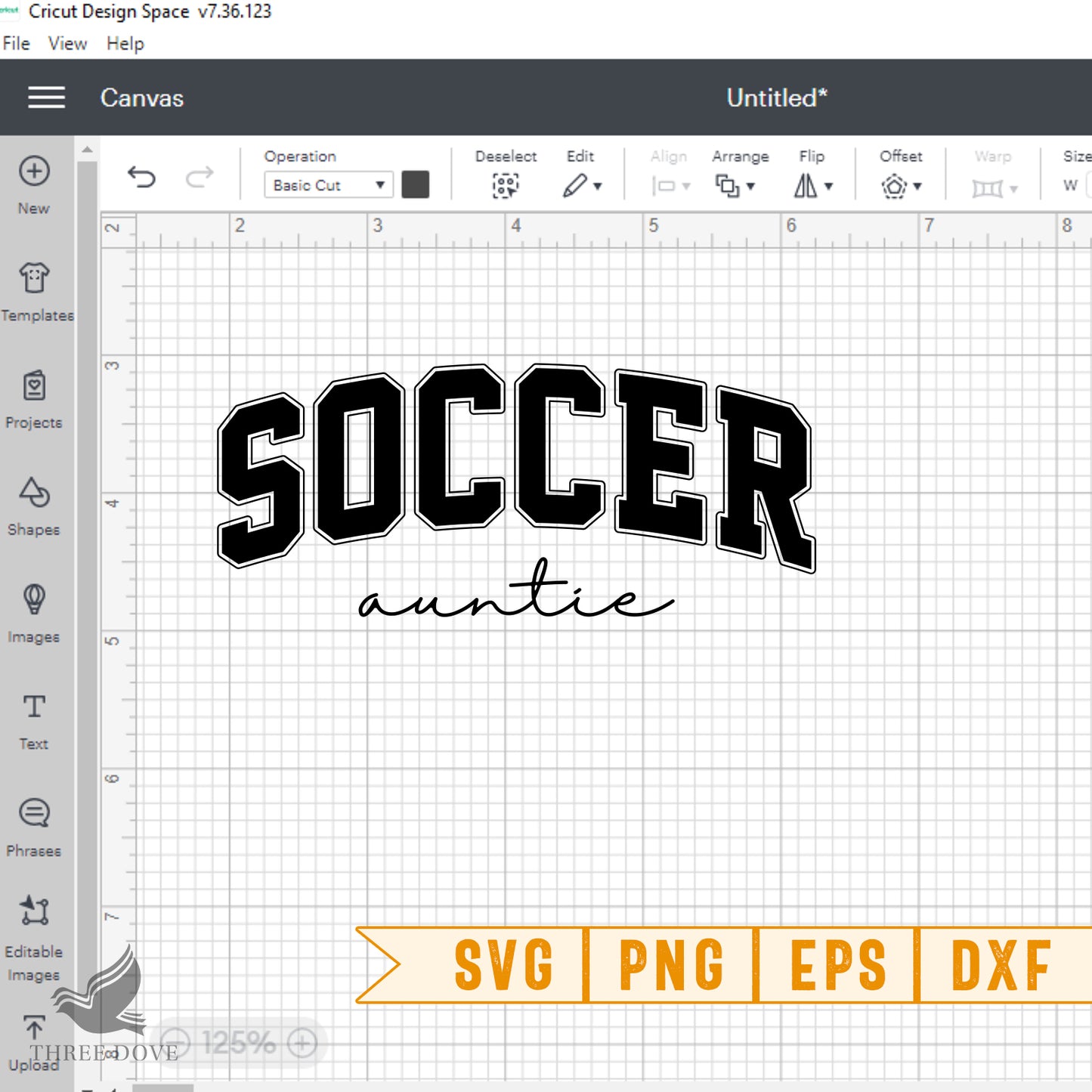Click the Deselect icon
The height and width of the screenshot is (1092, 1092).
click(x=506, y=185)
